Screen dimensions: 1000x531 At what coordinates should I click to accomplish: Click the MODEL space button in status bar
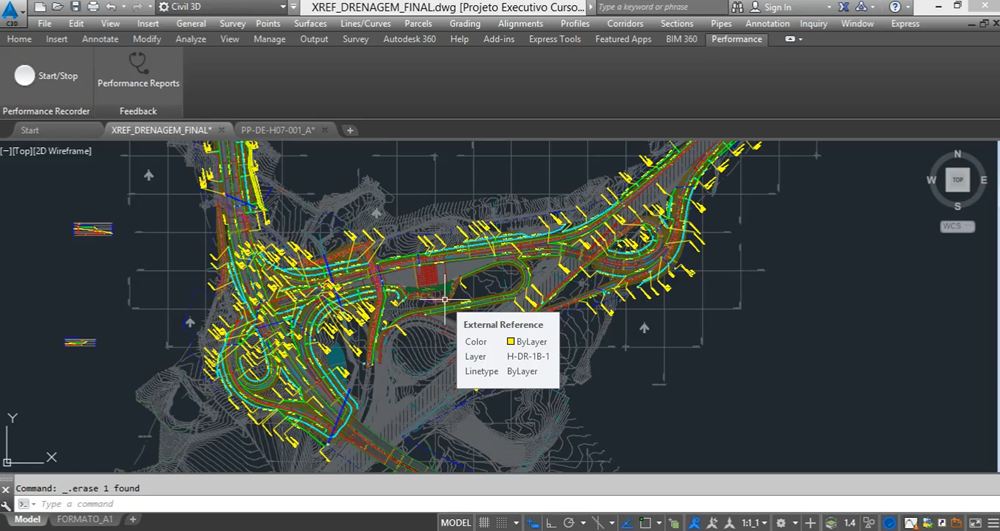click(x=456, y=523)
